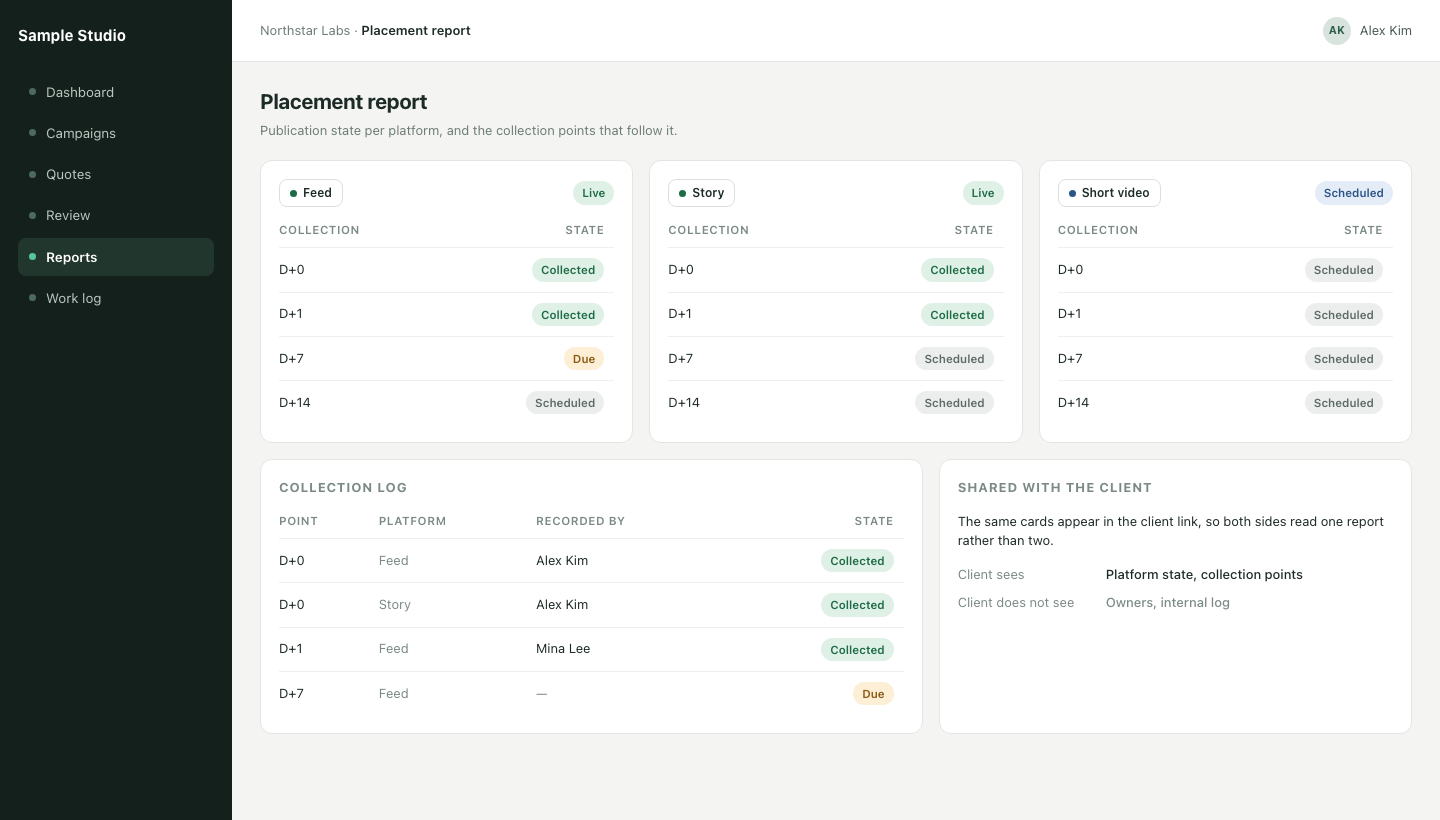
Task: Click Collected badge for Story card D+1
Action: pos(957,315)
